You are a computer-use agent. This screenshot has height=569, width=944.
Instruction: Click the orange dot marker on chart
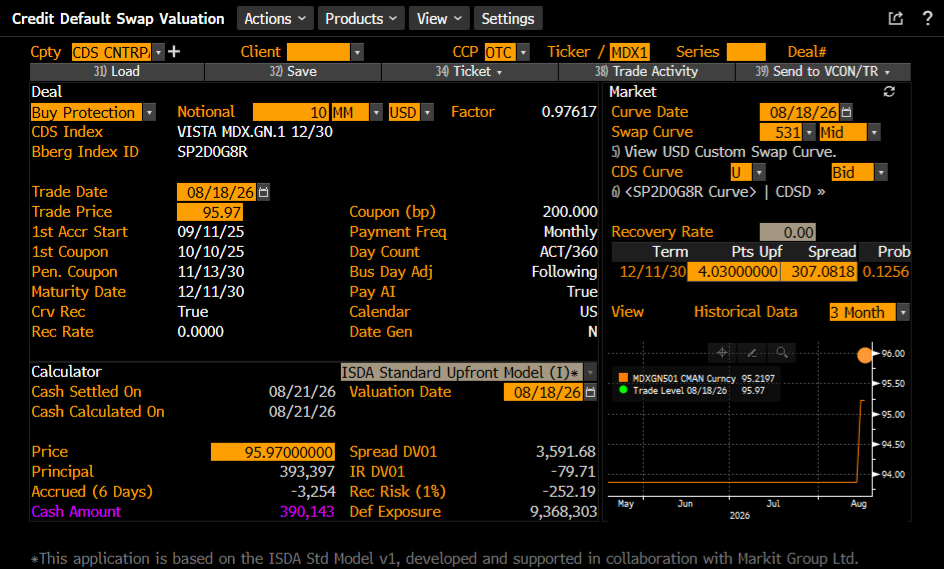tap(865, 355)
